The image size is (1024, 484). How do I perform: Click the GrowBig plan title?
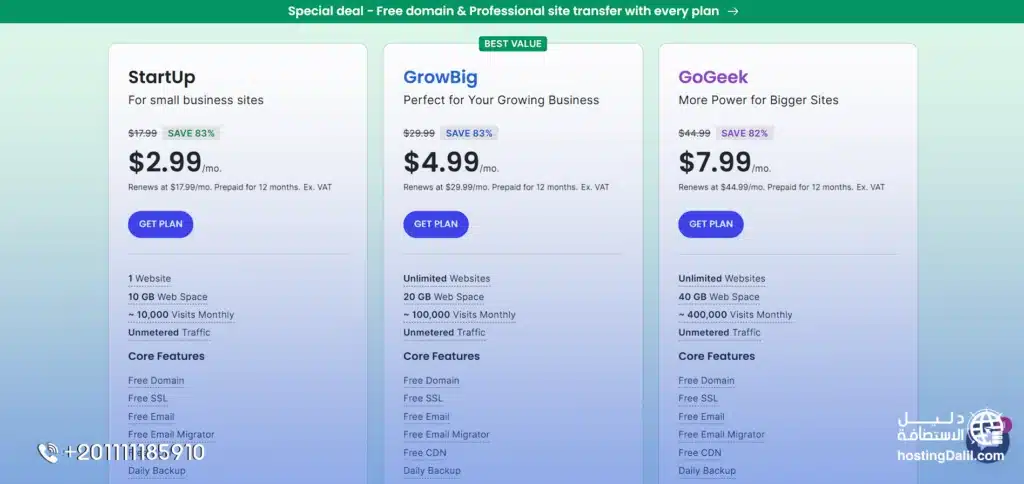pos(440,77)
